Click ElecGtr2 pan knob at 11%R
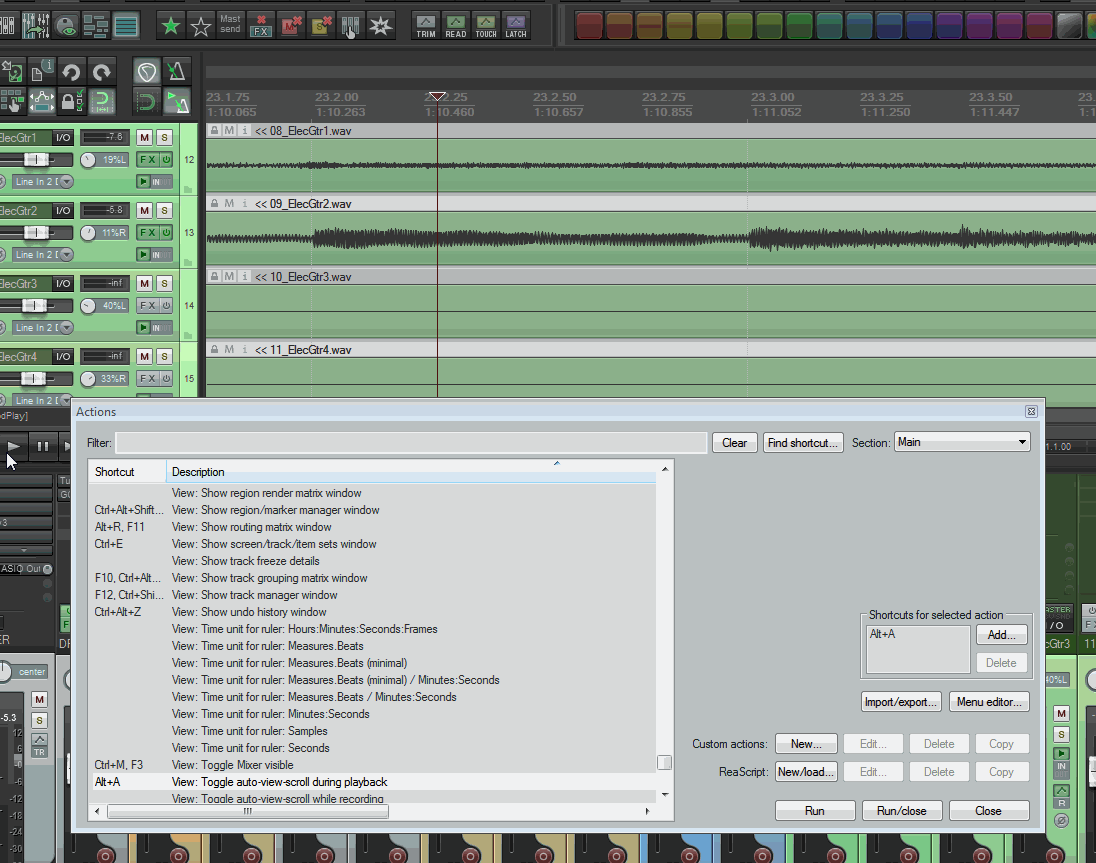This screenshot has width=1096, height=863. 88,233
